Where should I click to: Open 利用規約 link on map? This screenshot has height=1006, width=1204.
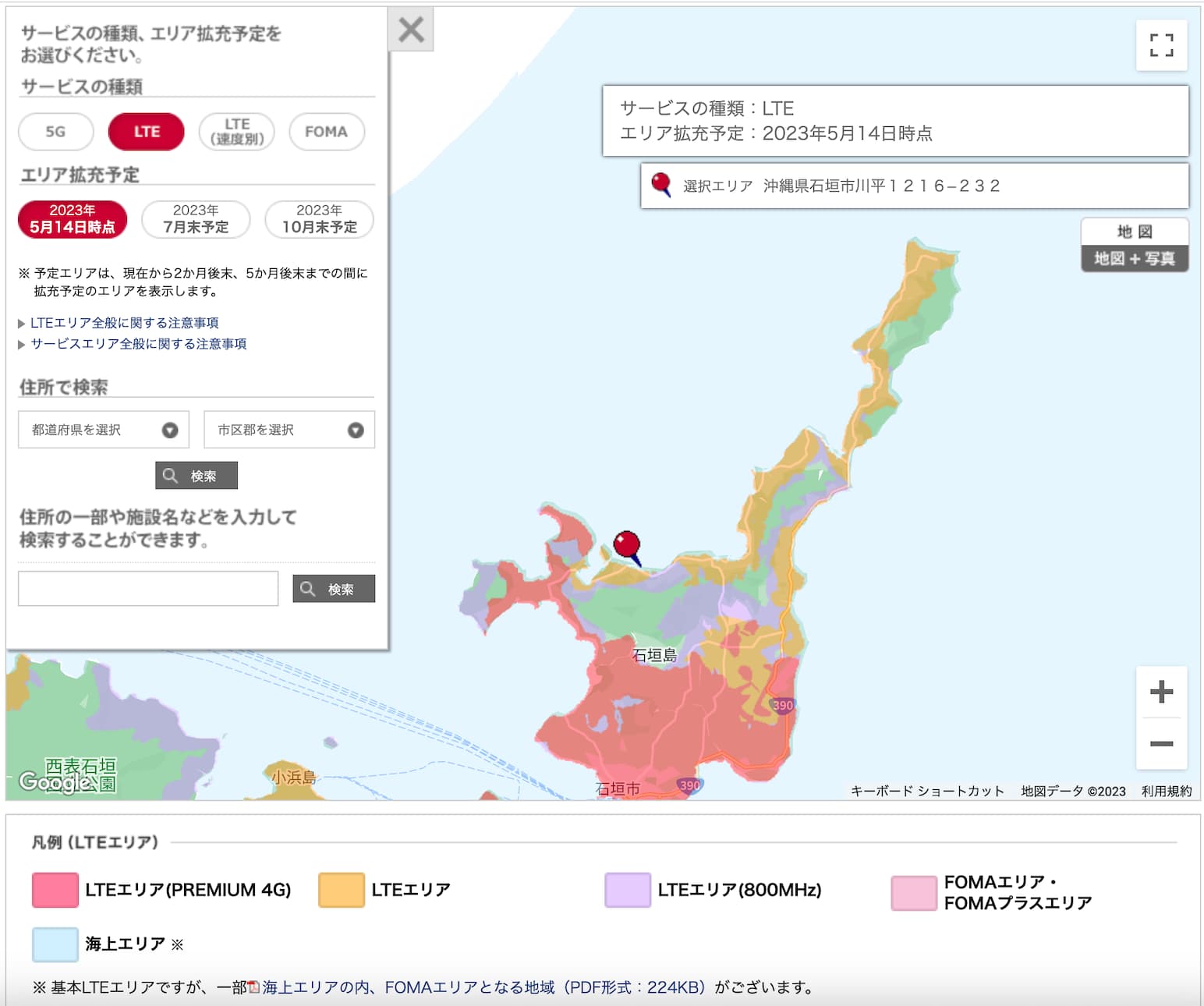click(1167, 791)
